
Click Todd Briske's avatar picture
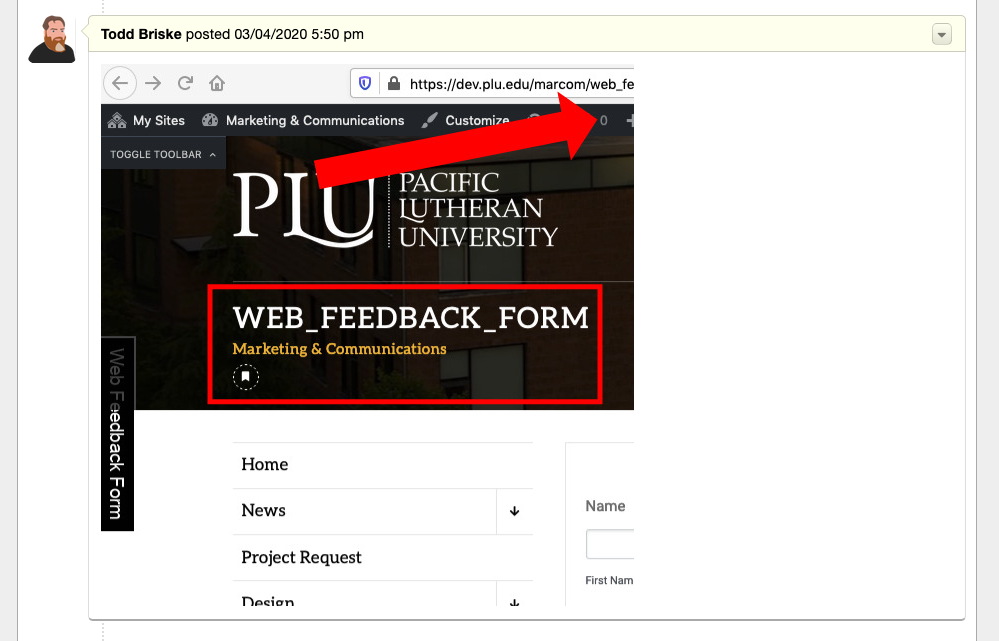pyautogui.click(x=52, y=40)
